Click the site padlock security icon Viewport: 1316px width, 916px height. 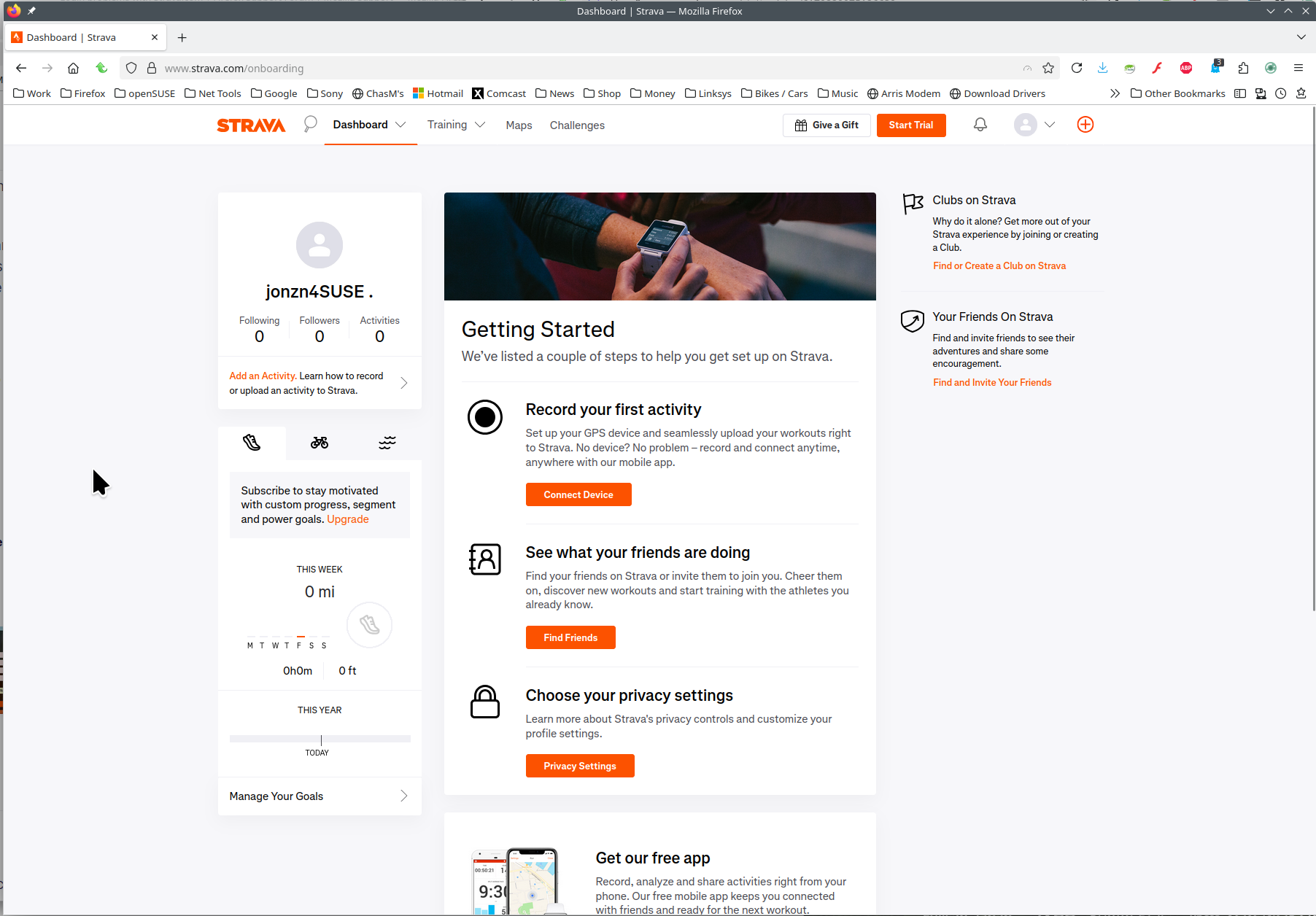tap(152, 68)
